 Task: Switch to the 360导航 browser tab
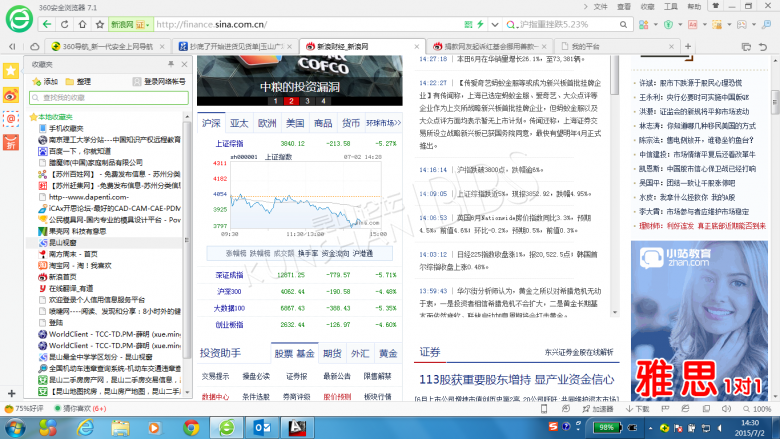(x=108, y=46)
